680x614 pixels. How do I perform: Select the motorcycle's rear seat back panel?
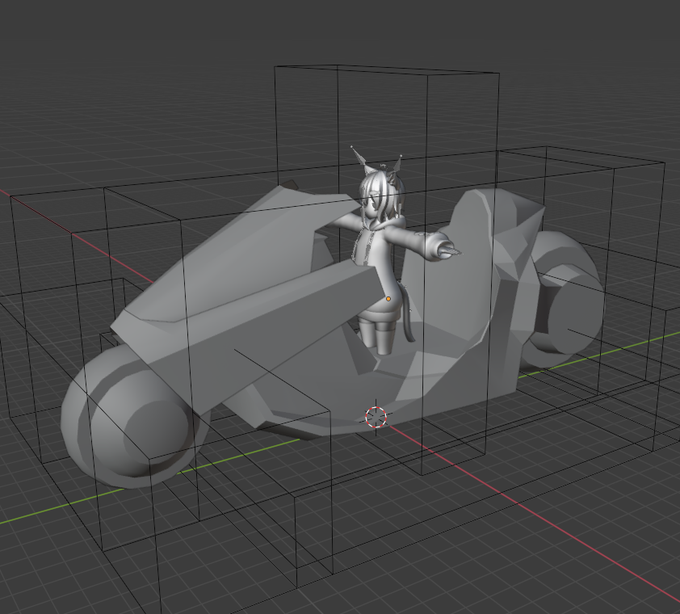click(x=451, y=265)
